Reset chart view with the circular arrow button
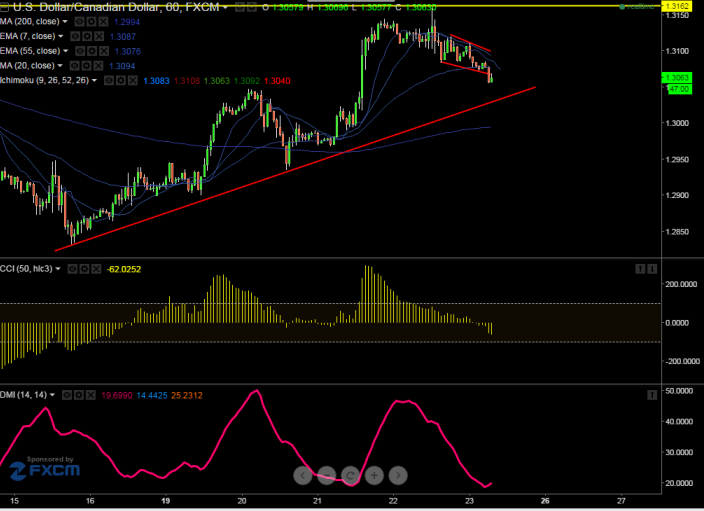 coord(350,475)
